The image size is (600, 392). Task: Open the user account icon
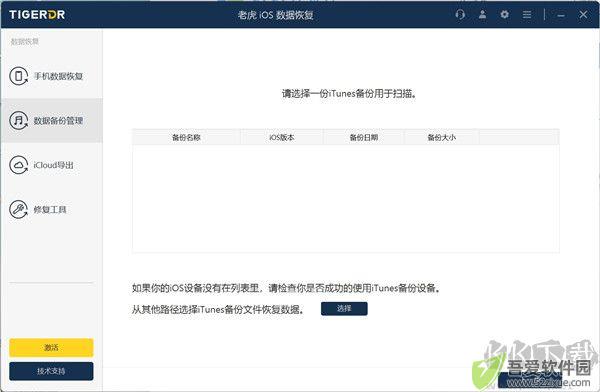483,15
